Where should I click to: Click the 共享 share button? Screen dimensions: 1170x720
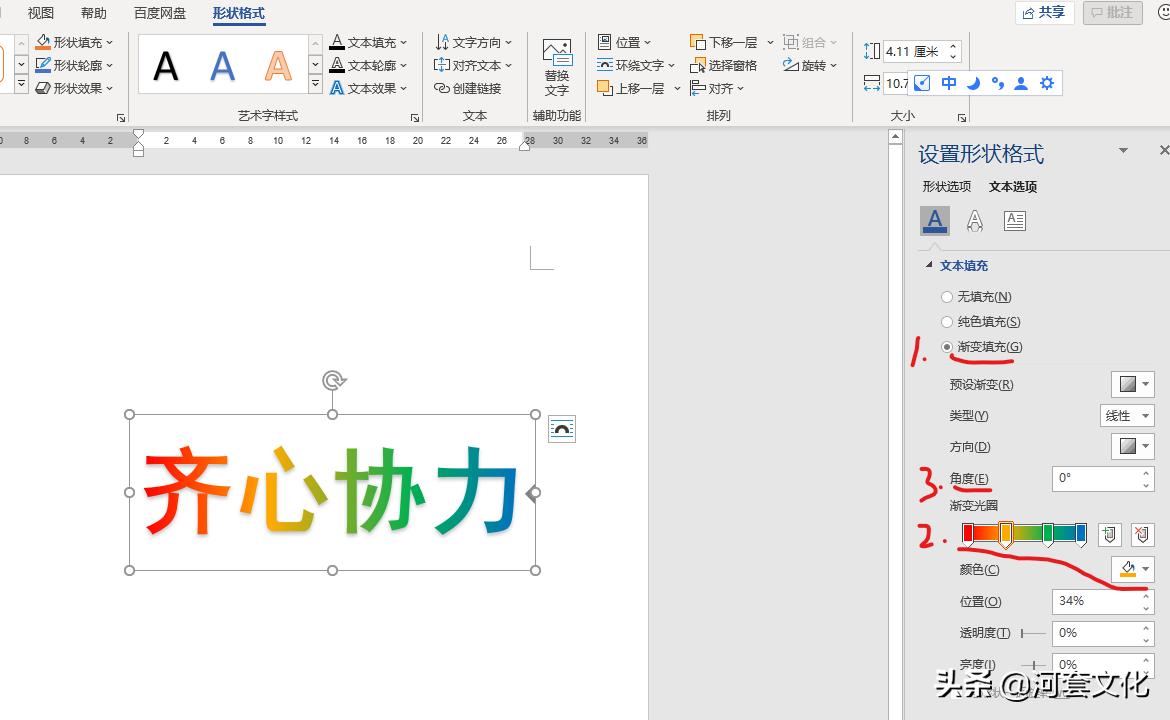[1044, 12]
